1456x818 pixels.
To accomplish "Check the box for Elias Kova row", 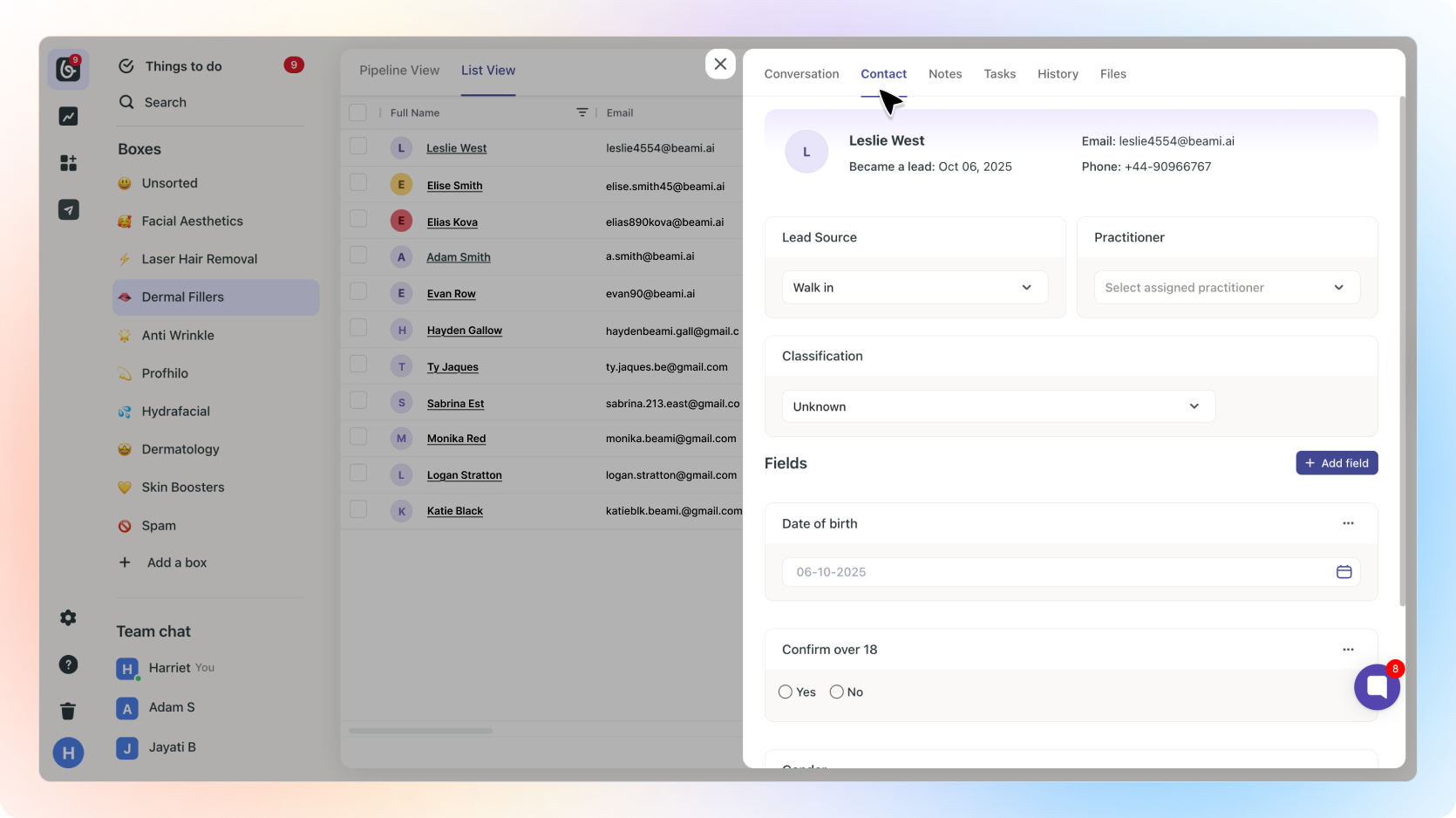I will pos(358,218).
